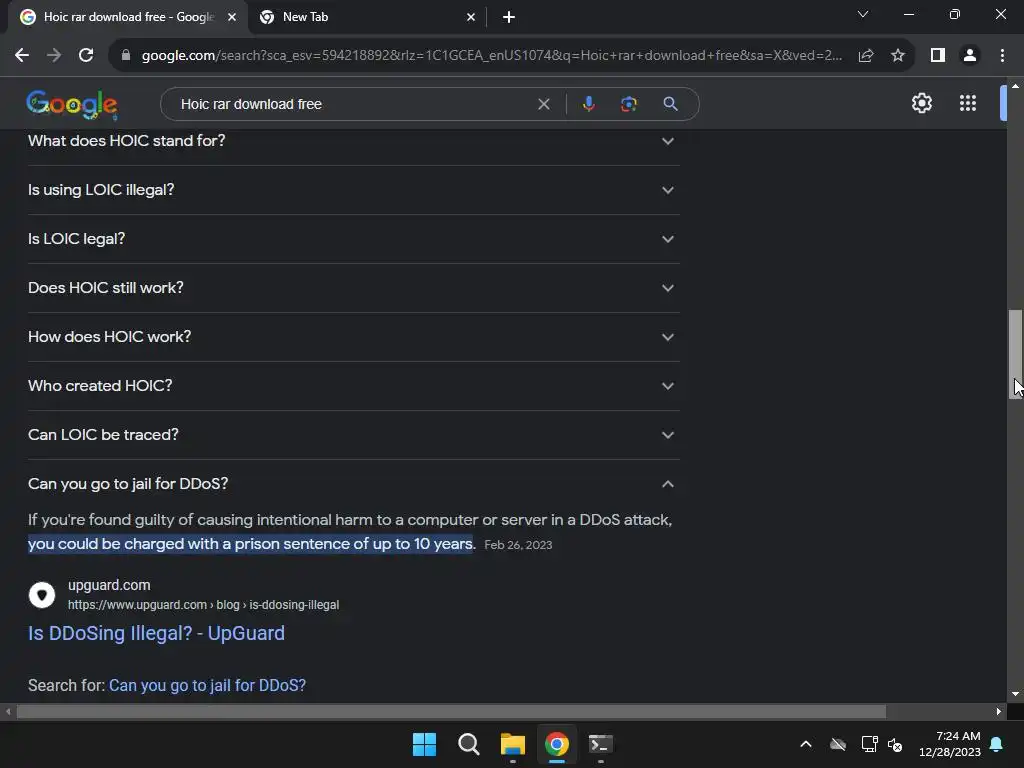Click the Chrome taskbar icon
Viewport: 1024px width, 768px height.
[557, 744]
